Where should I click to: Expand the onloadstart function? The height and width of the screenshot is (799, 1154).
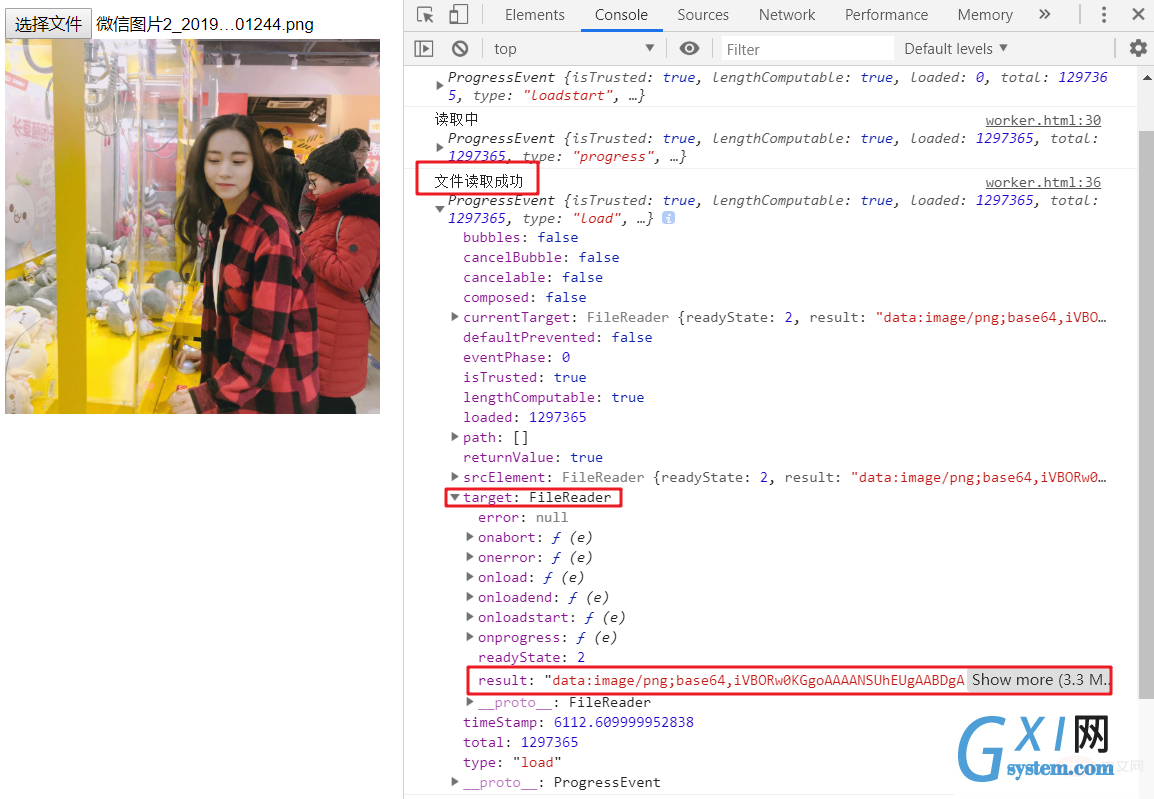(x=470, y=617)
